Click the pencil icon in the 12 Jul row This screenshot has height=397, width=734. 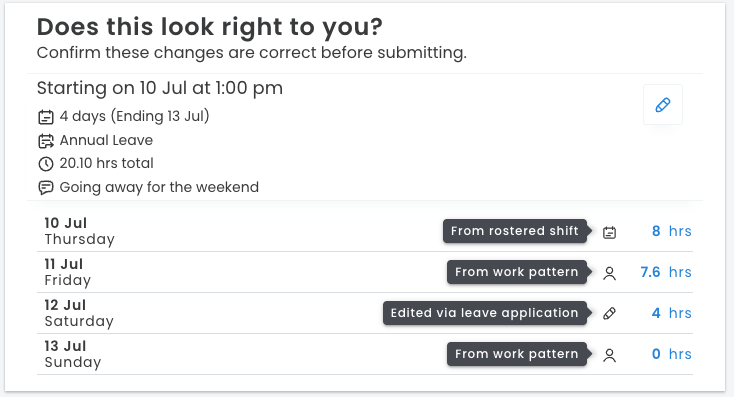[x=609, y=313]
